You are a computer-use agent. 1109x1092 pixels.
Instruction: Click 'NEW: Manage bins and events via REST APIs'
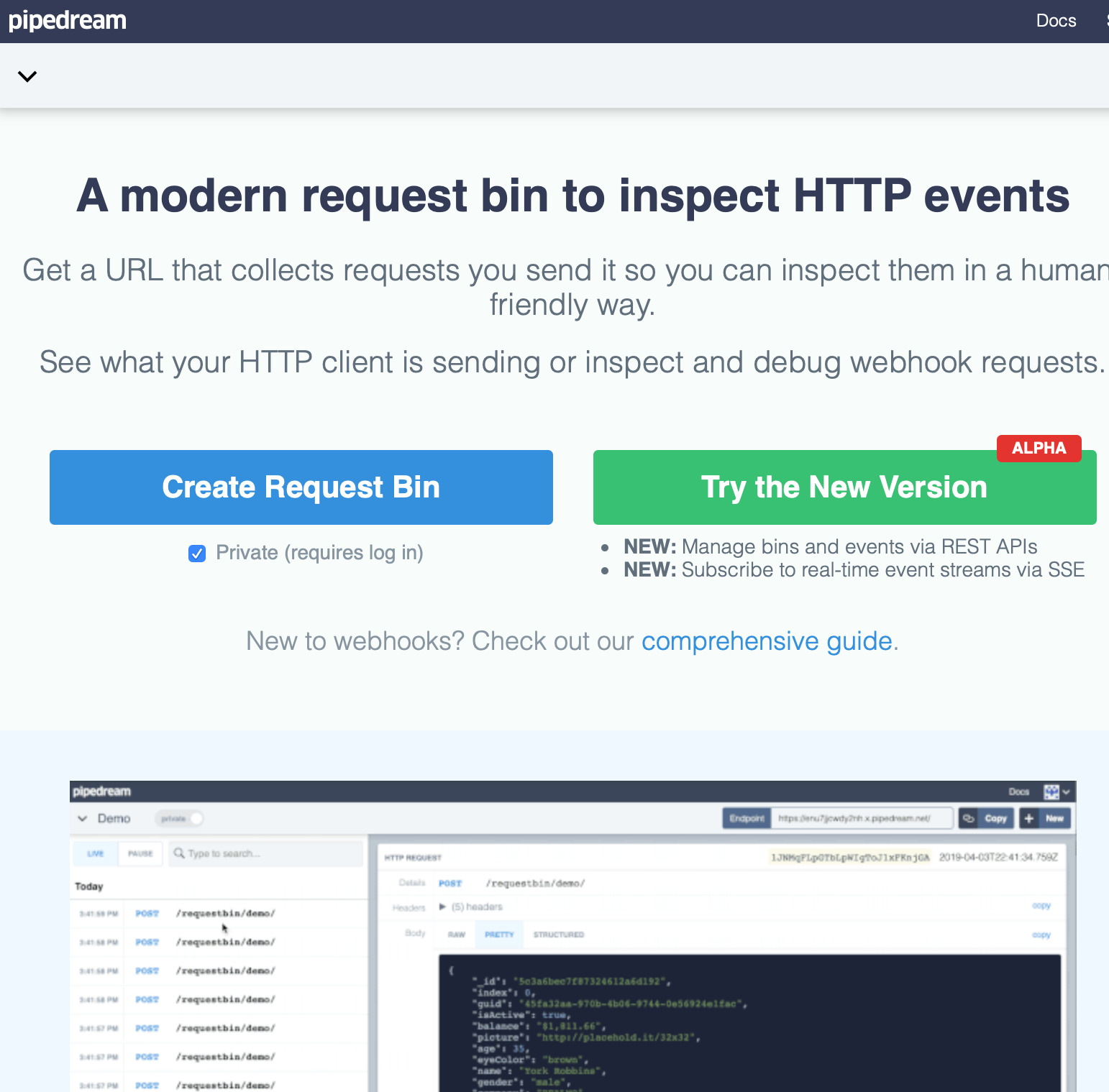(830, 546)
